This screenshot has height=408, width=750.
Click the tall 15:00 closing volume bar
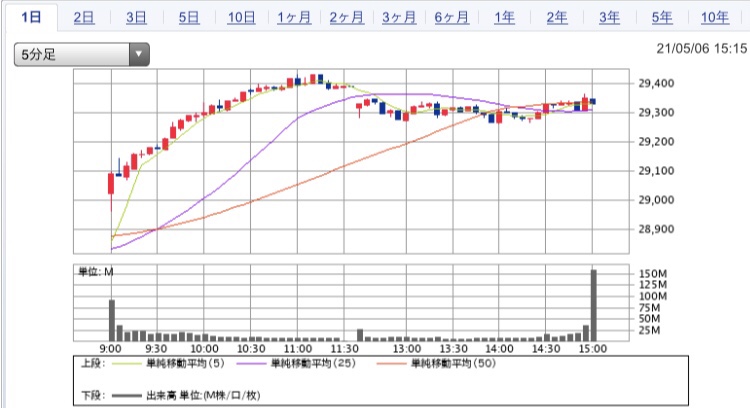click(x=594, y=305)
